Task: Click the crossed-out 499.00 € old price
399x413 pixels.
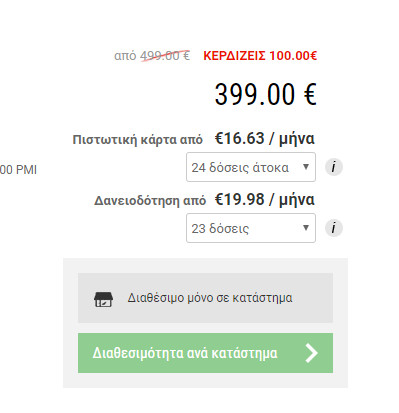Action: pos(165,55)
